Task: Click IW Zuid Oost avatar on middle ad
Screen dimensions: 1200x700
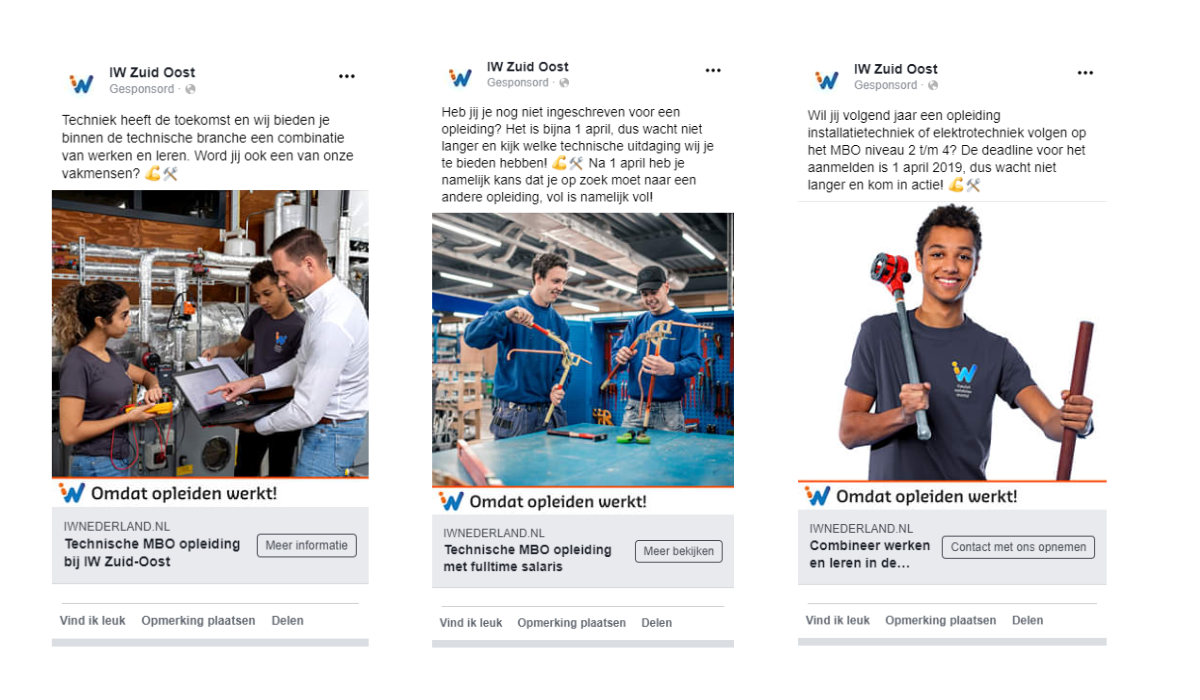Action: [x=460, y=77]
